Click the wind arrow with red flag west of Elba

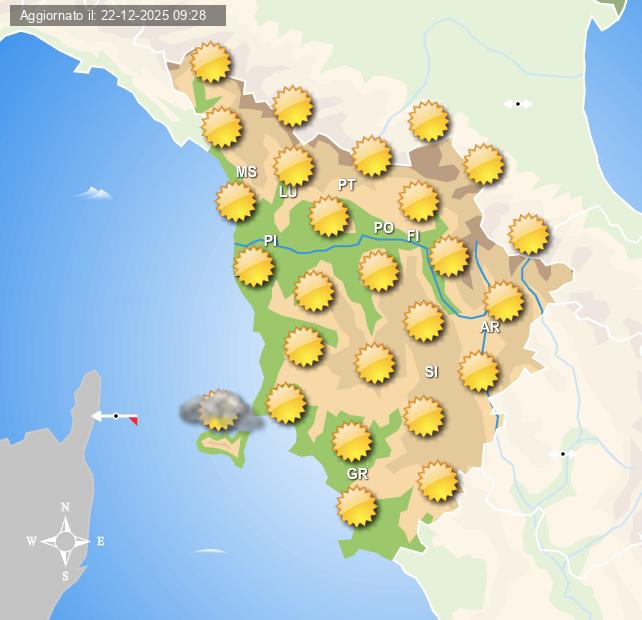coord(115,417)
